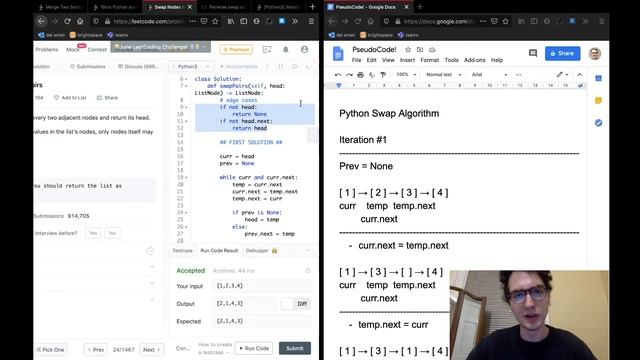This screenshot has height=360, width=640.
Task: Click the LeetCode address bar
Action: 149,21
